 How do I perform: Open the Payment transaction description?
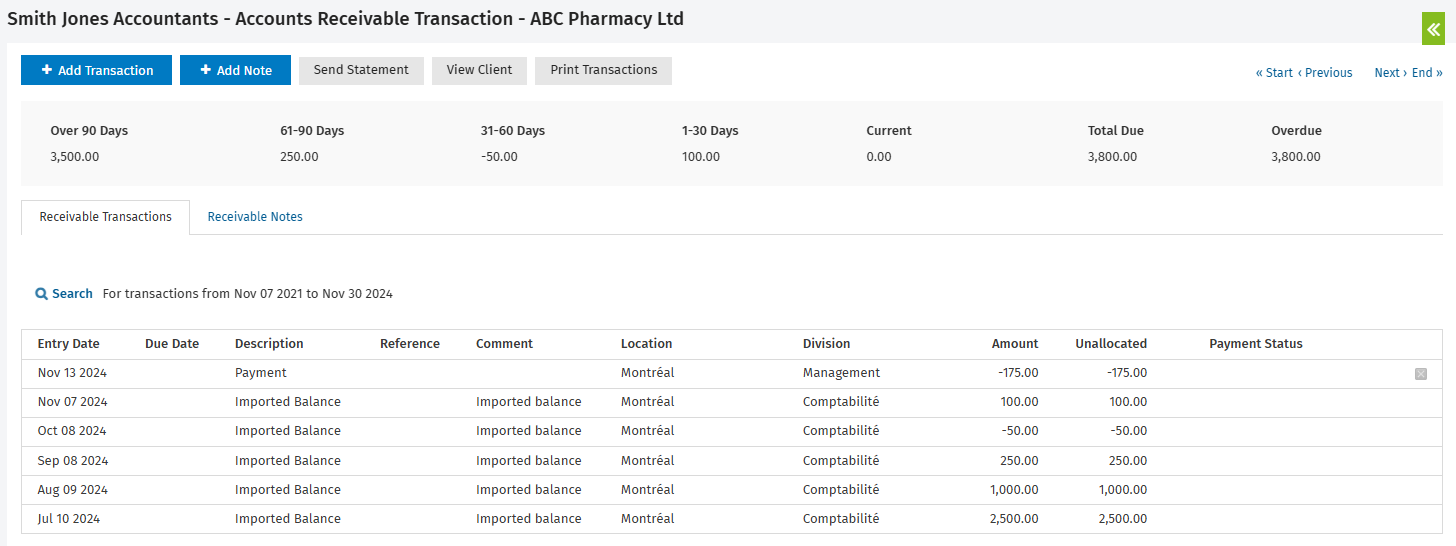pos(260,373)
